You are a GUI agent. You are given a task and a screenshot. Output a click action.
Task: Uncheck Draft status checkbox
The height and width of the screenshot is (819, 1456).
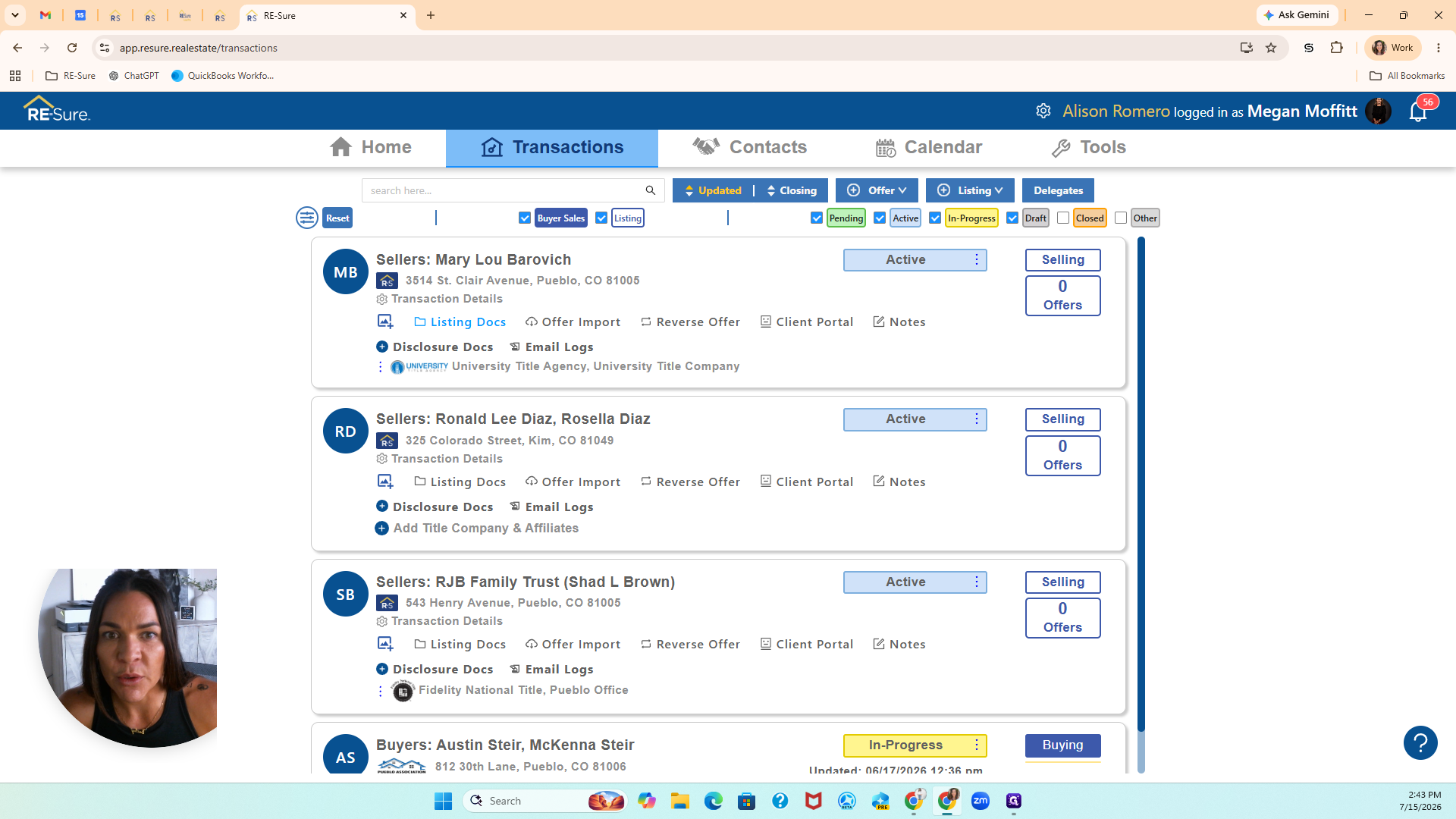[x=1012, y=218]
